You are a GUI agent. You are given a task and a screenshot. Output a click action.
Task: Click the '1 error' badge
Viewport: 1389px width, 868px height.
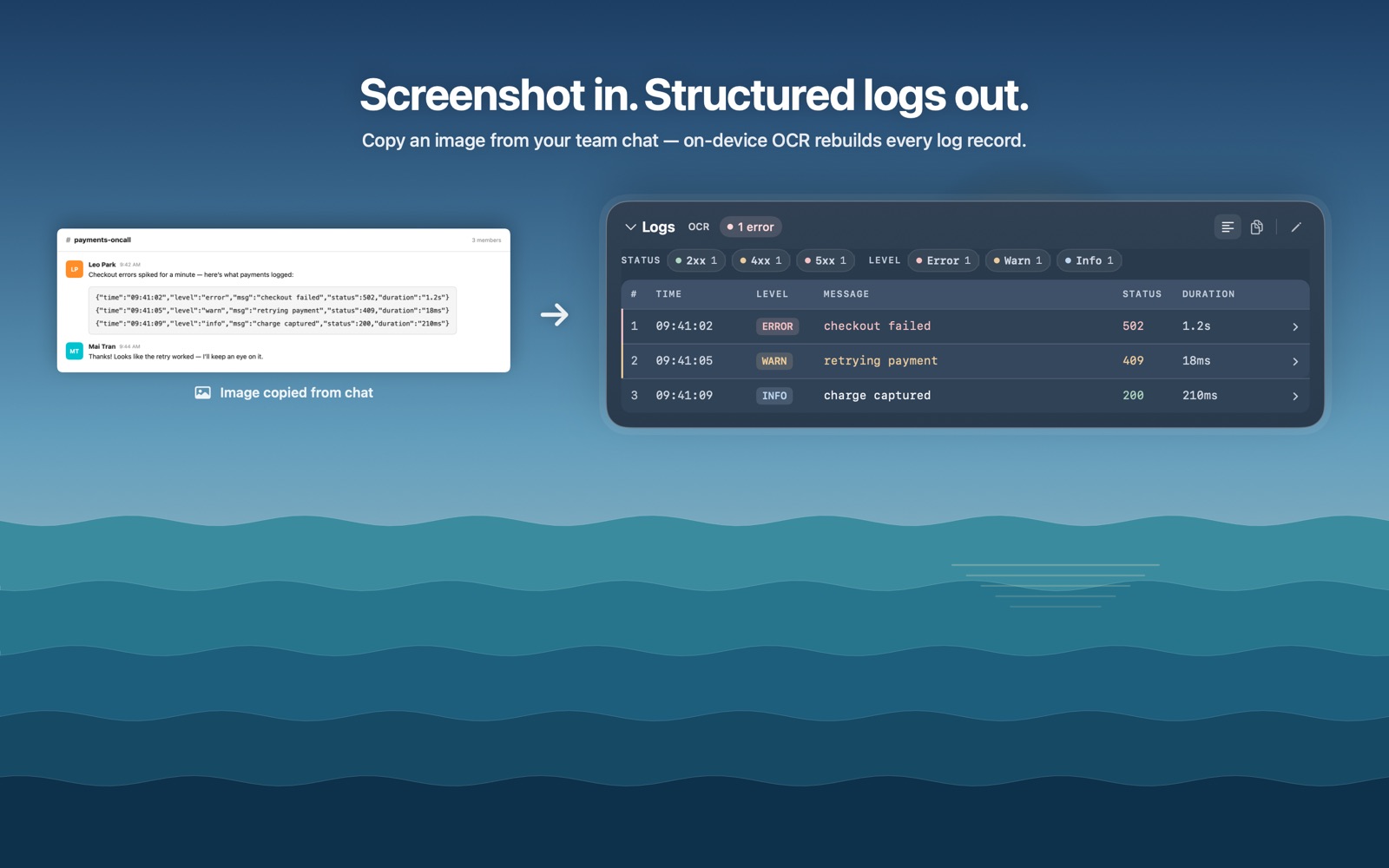point(751,227)
